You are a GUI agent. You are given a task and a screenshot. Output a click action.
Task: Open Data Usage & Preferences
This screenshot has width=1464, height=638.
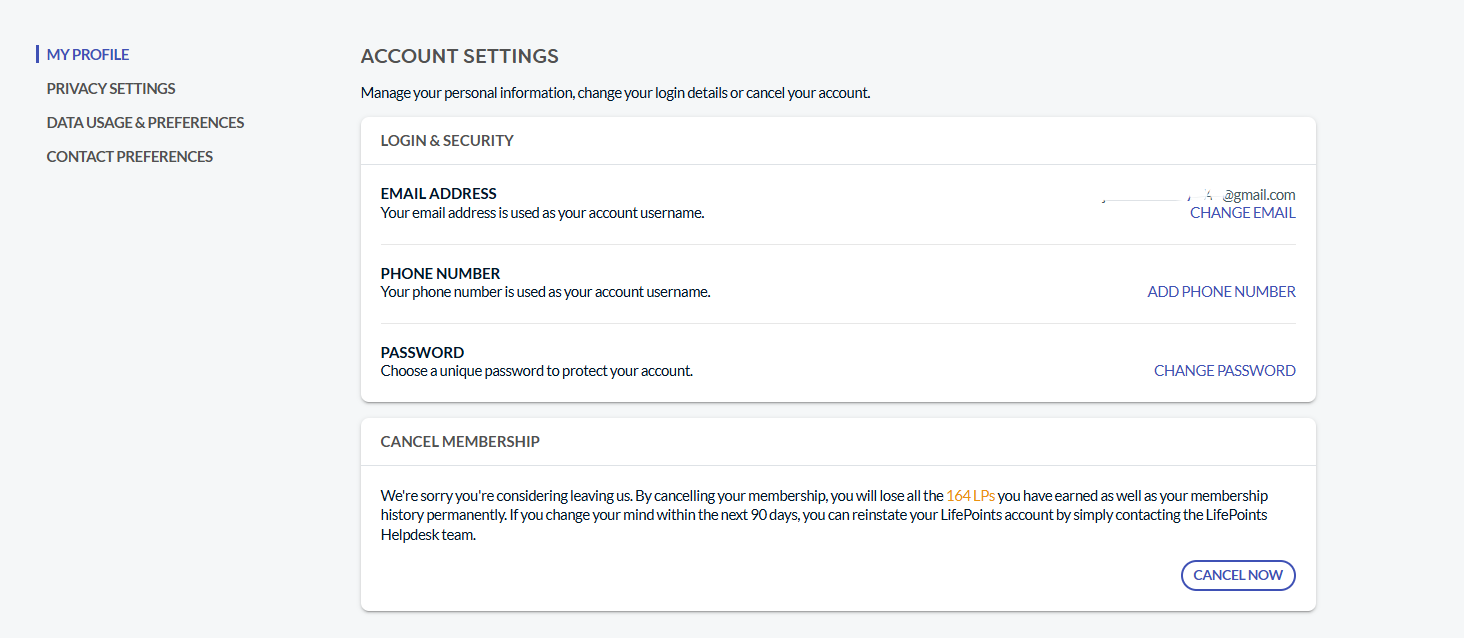[145, 123]
